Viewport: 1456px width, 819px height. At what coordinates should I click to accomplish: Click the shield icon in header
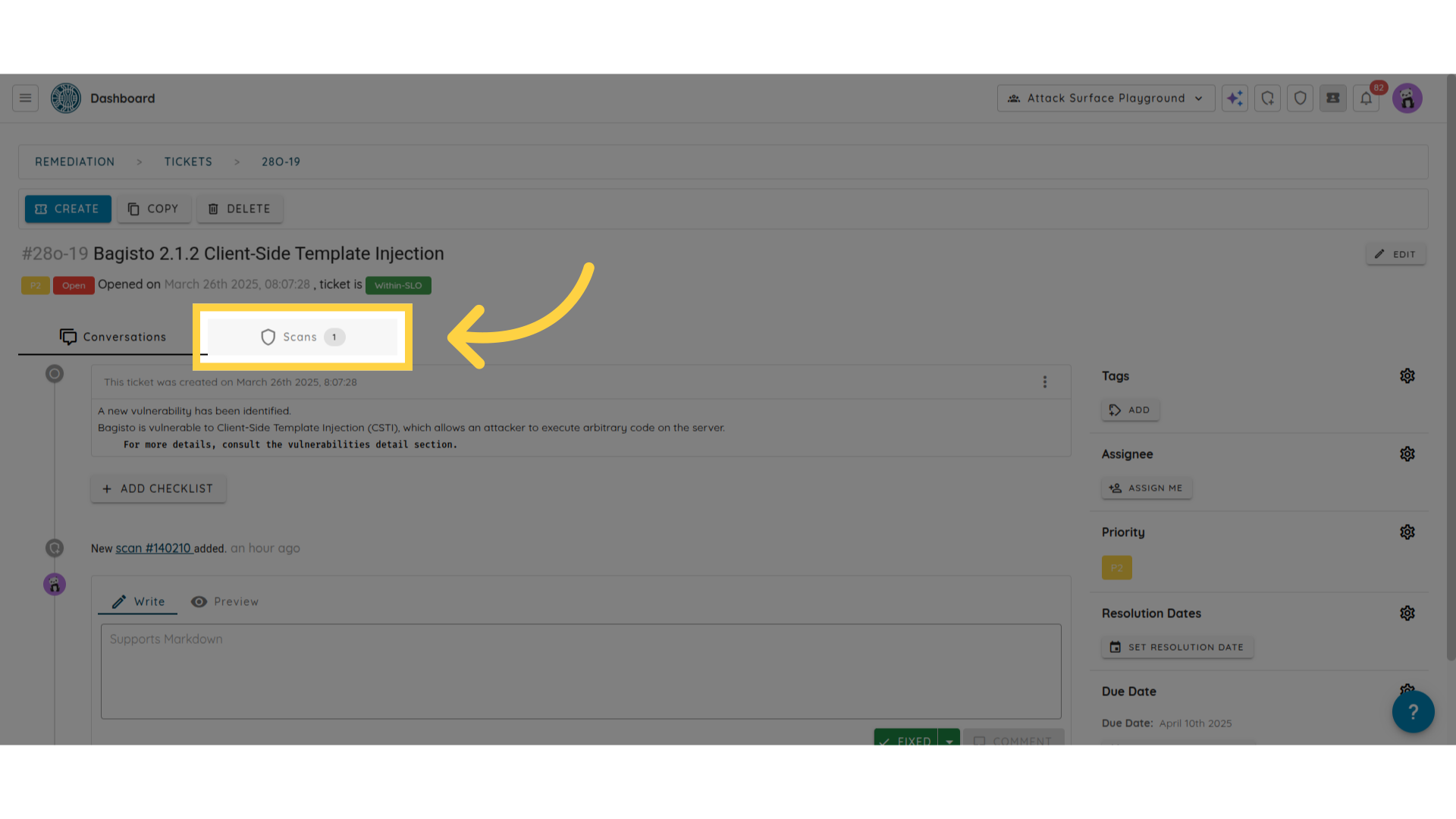point(1300,98)
